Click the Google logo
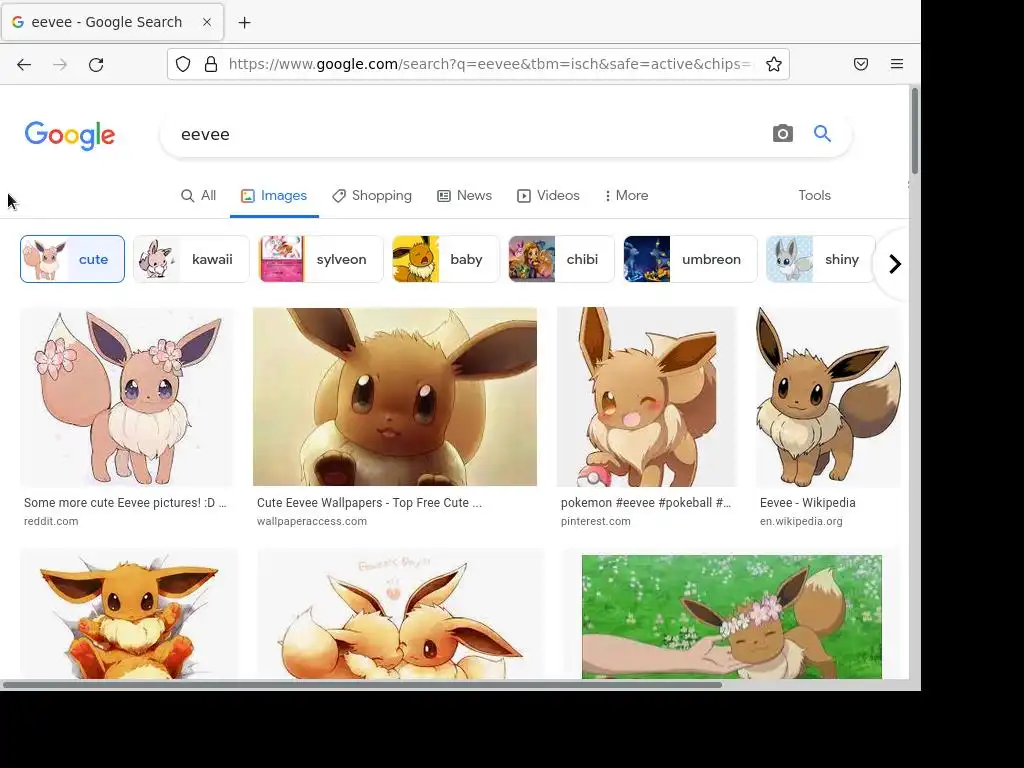The image size is (1024, 768). coord(70,135)
